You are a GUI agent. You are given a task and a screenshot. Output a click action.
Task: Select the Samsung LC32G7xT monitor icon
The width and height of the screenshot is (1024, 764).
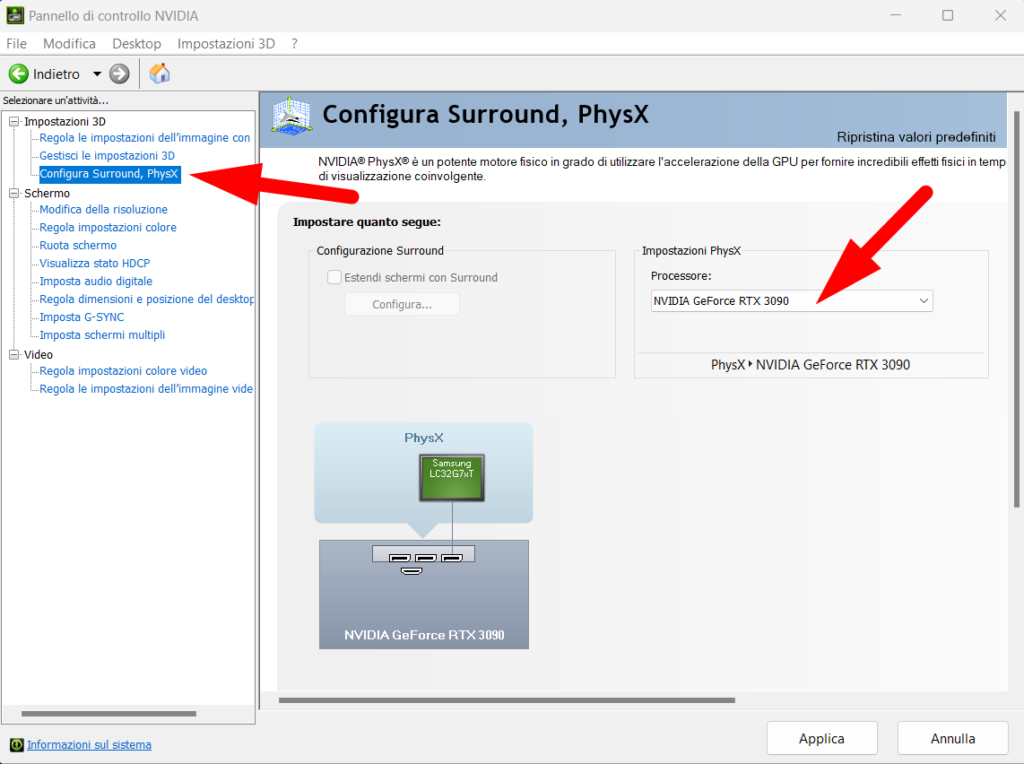[452, 477]
